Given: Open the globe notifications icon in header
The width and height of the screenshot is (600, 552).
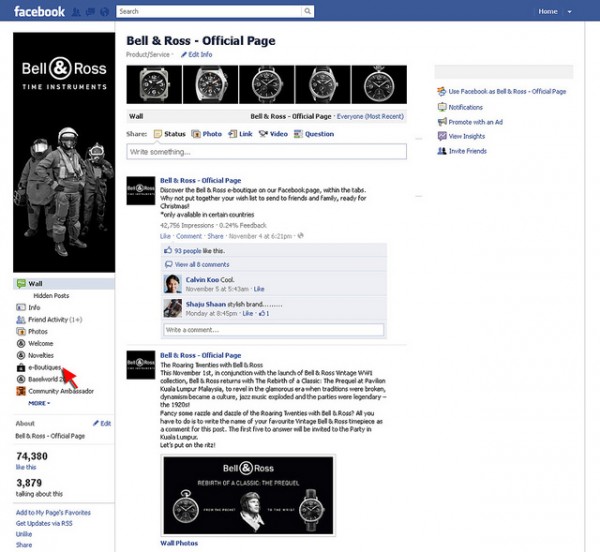Looking at the screenshot, I should [x=104, y=12].
